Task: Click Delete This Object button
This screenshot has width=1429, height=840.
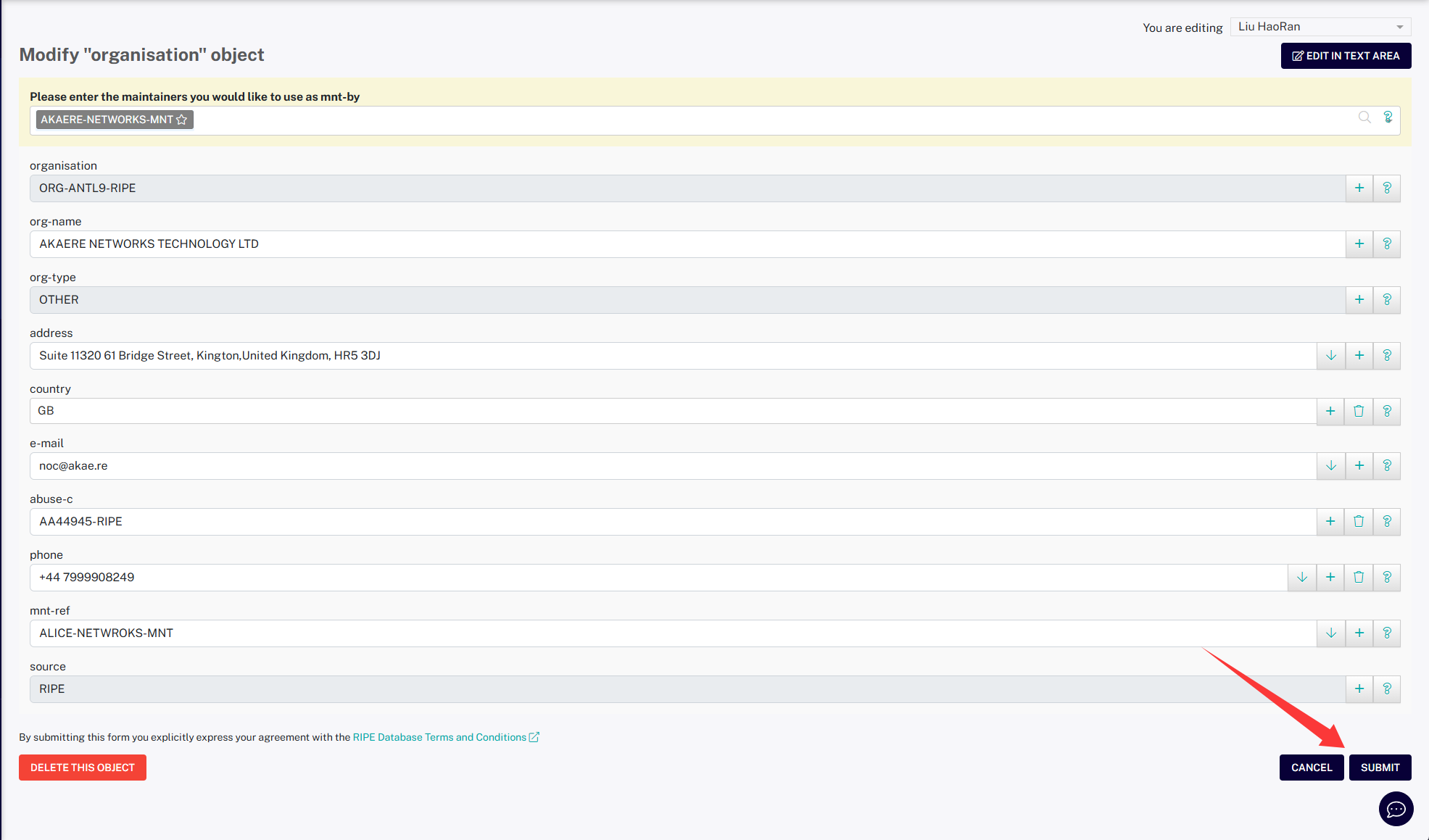Action: 83,768
